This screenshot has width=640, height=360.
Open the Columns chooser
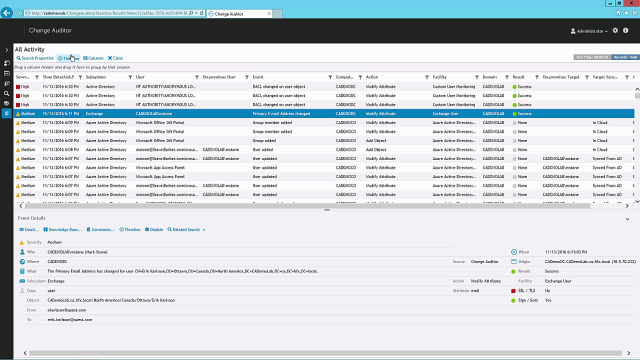pyautogui.click(x=93, y=58)
